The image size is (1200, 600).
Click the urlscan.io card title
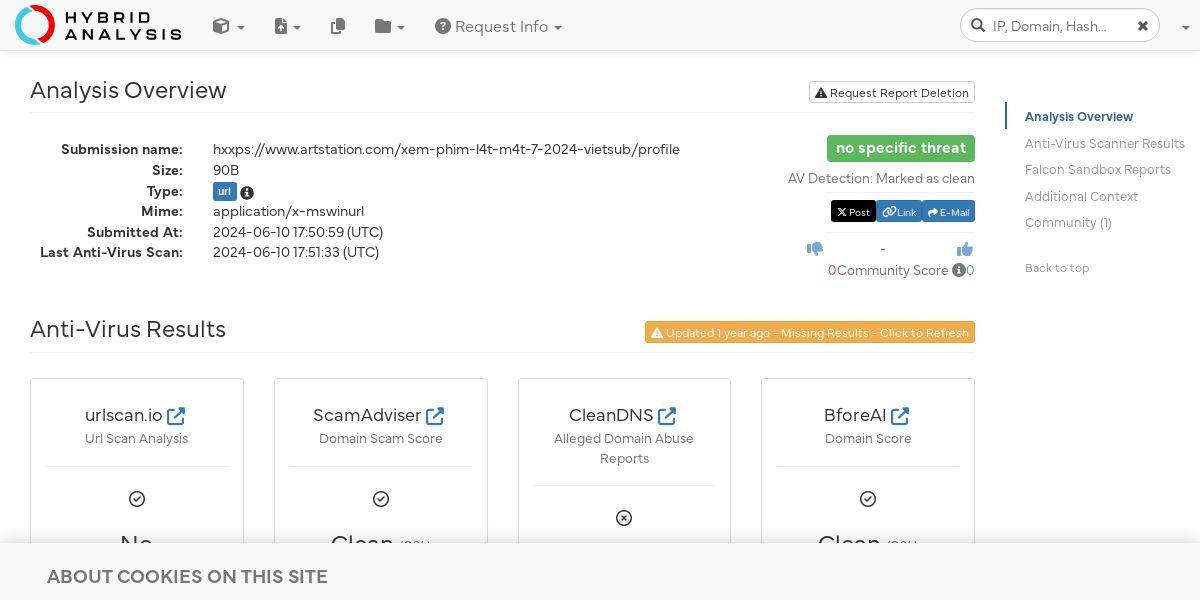coord(124,415)
